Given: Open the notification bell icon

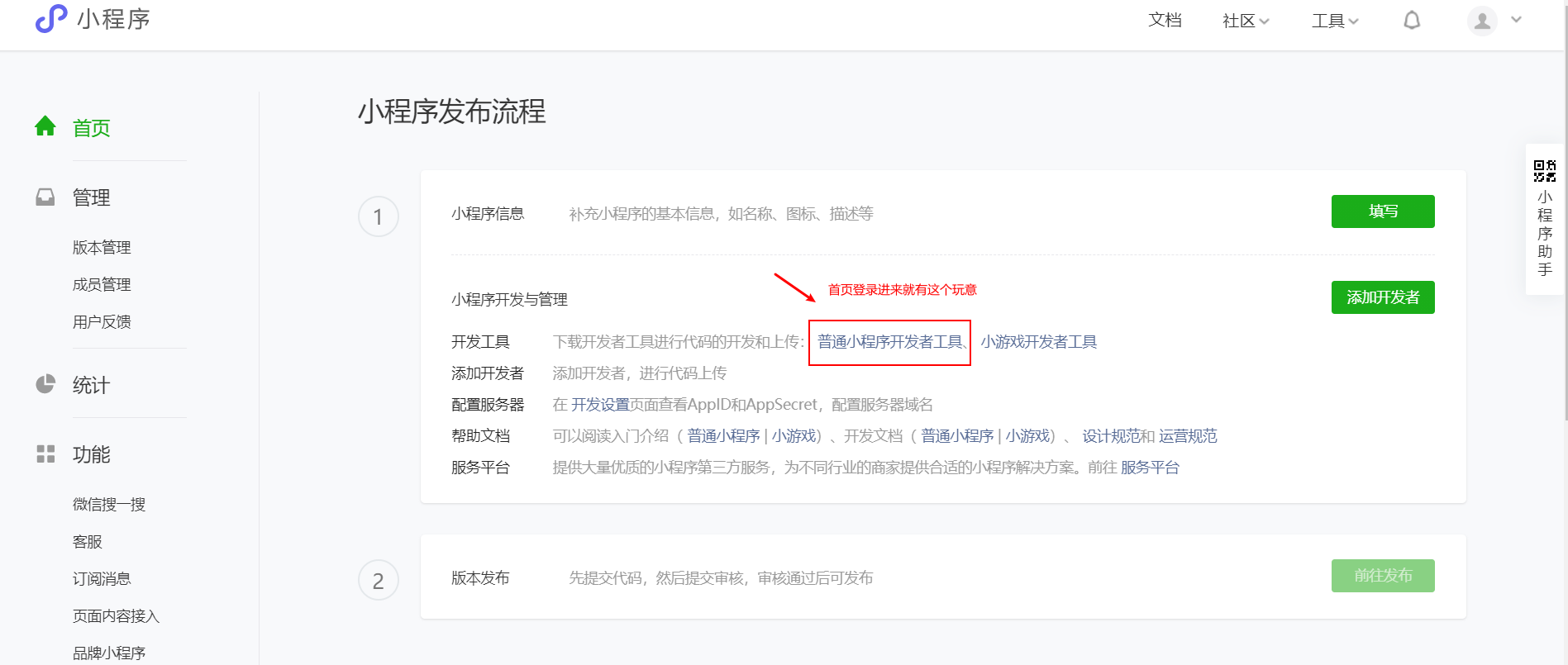Looking at the screenshot, I should point(1412,20).
